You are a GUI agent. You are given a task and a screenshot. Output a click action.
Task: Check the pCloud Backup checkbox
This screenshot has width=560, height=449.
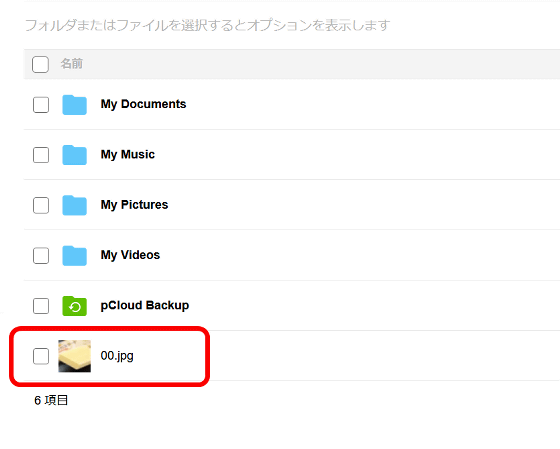click(x=41, y=306)
